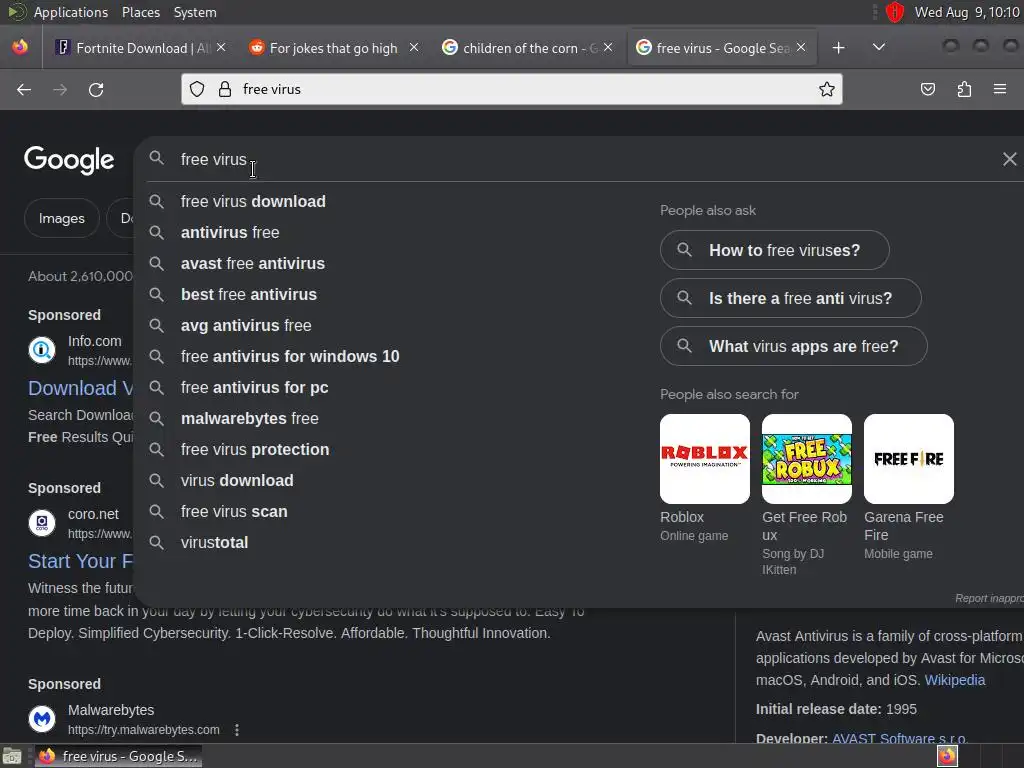Close the free virus search tab
1024x768 pixels.
click(801, 48)
